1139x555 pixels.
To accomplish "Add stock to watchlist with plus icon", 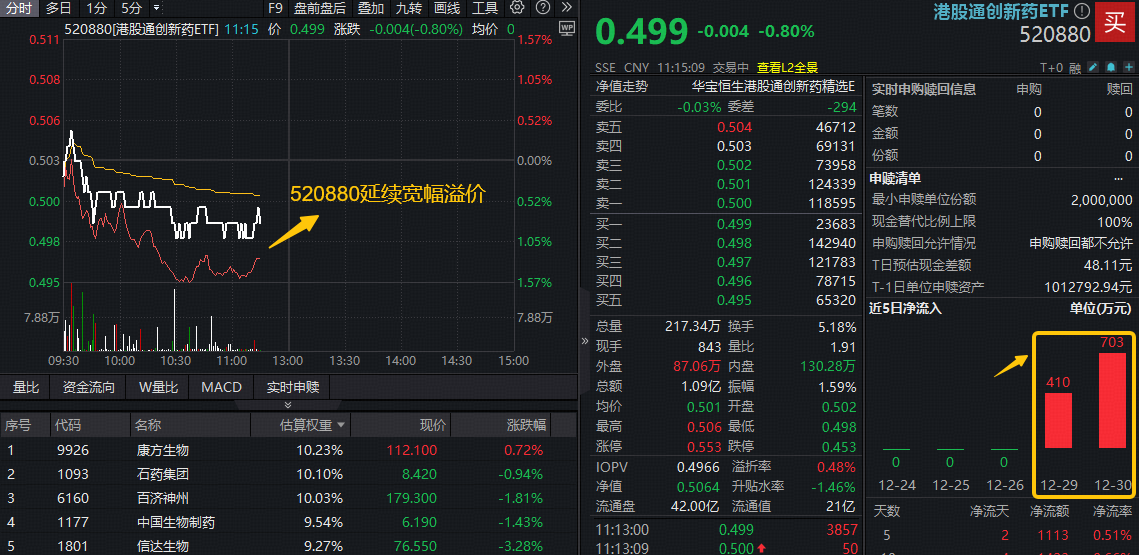I will [x=1129, y=68].
